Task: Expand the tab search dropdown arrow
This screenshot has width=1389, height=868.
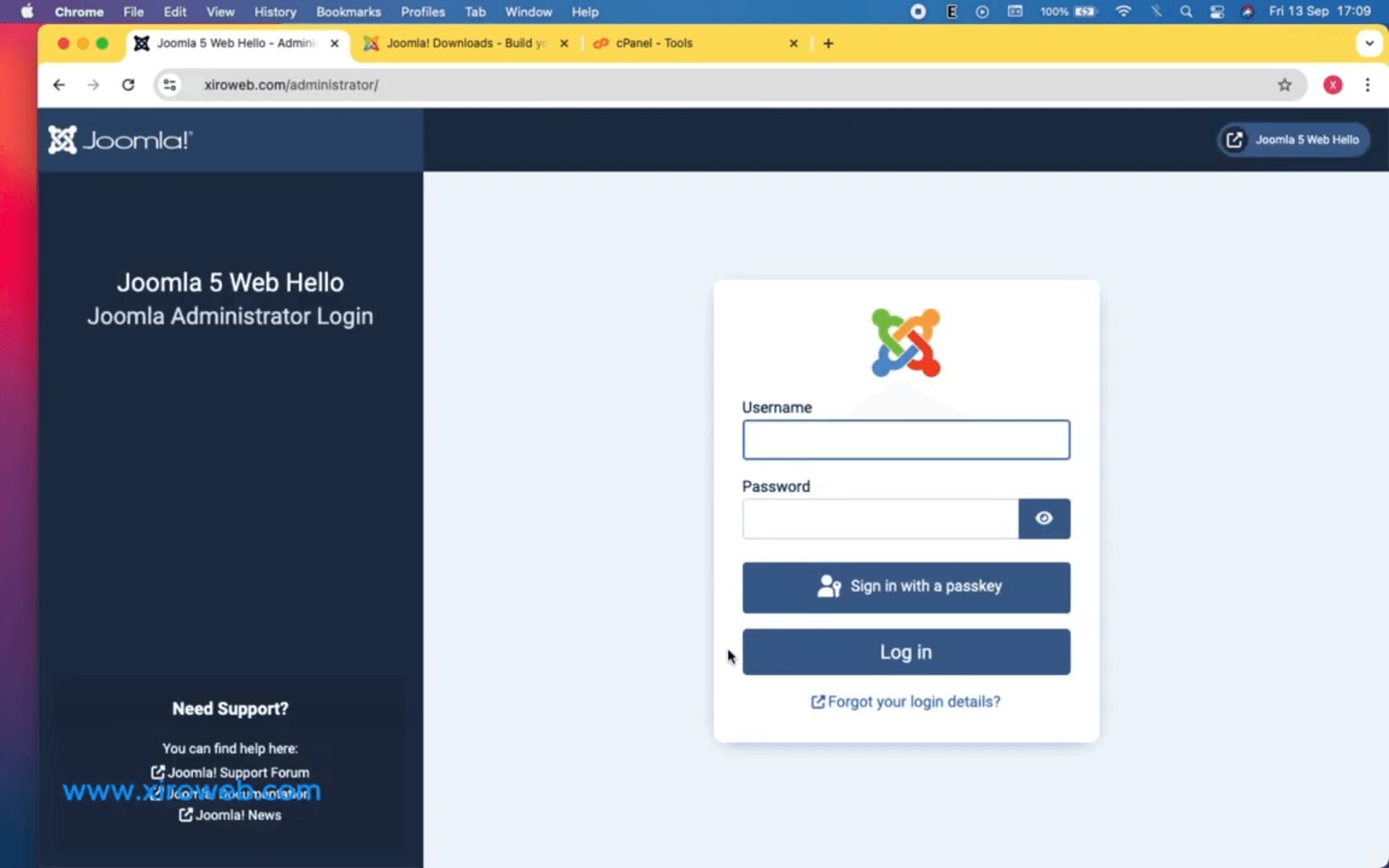Action: click(1369, 43)
